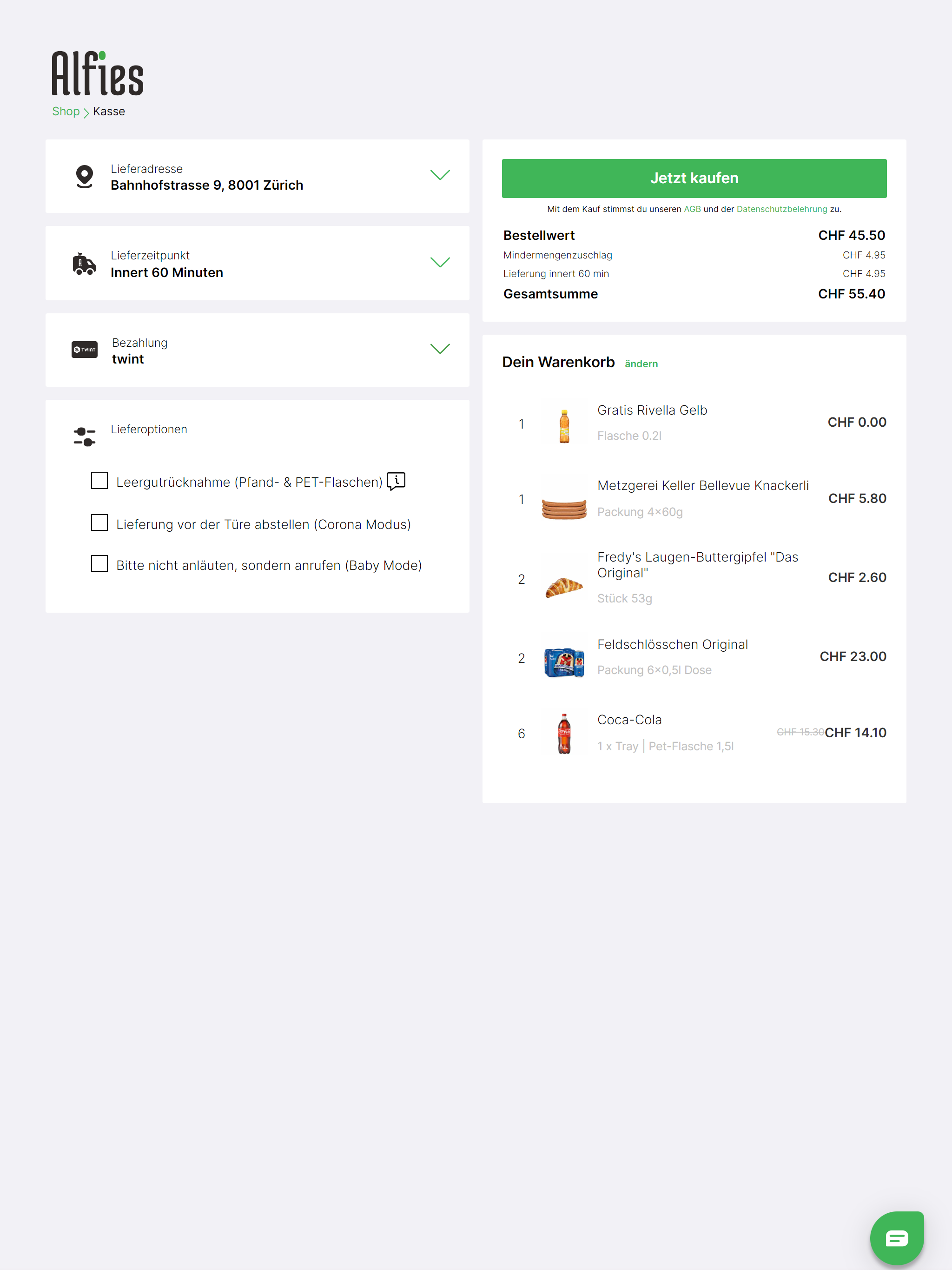Go to Shop breadcrumb link
This screenshot has height=1270, width=952.
click(66, 112)
